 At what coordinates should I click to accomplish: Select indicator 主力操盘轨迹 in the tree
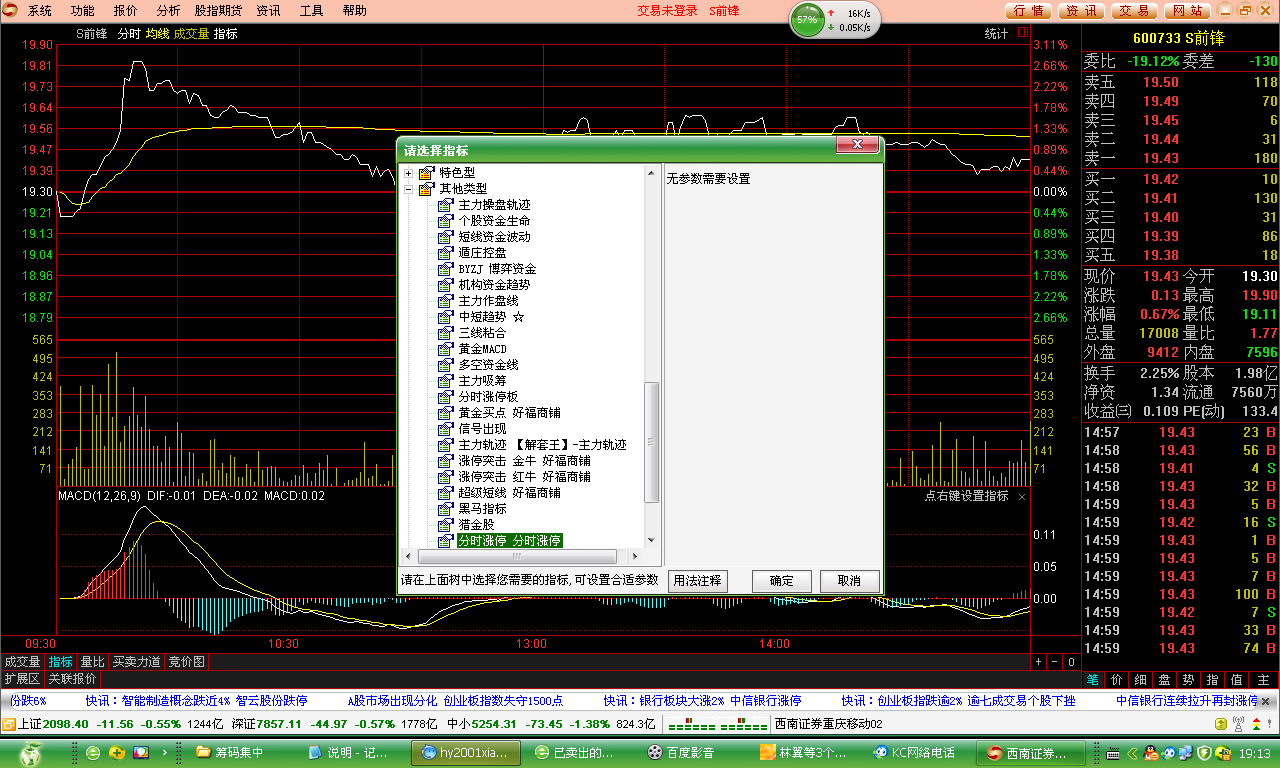pyautogui.click(x=494, y=205)
